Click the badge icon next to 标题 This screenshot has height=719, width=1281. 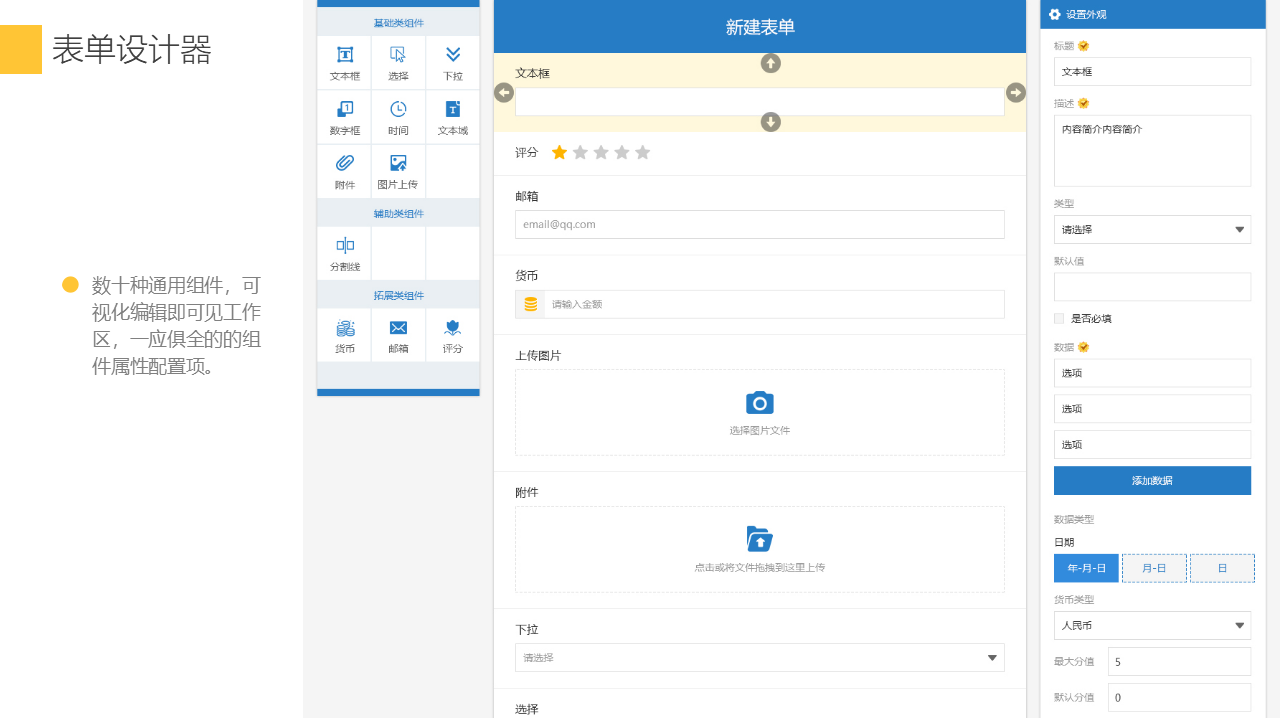[1083, 46]
